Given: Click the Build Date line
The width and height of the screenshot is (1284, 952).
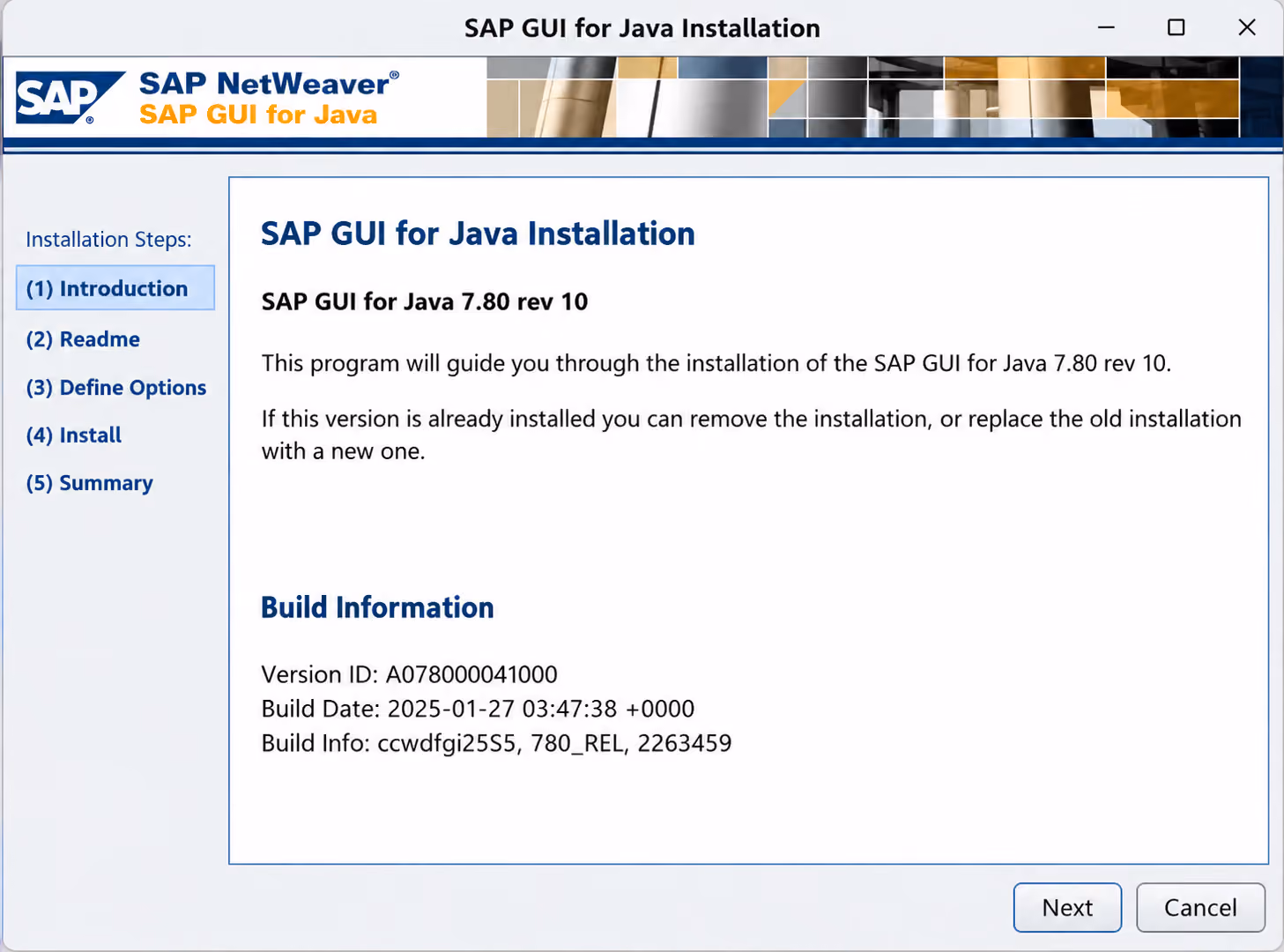Looking at the screenshot, I should tap(479, 709).
